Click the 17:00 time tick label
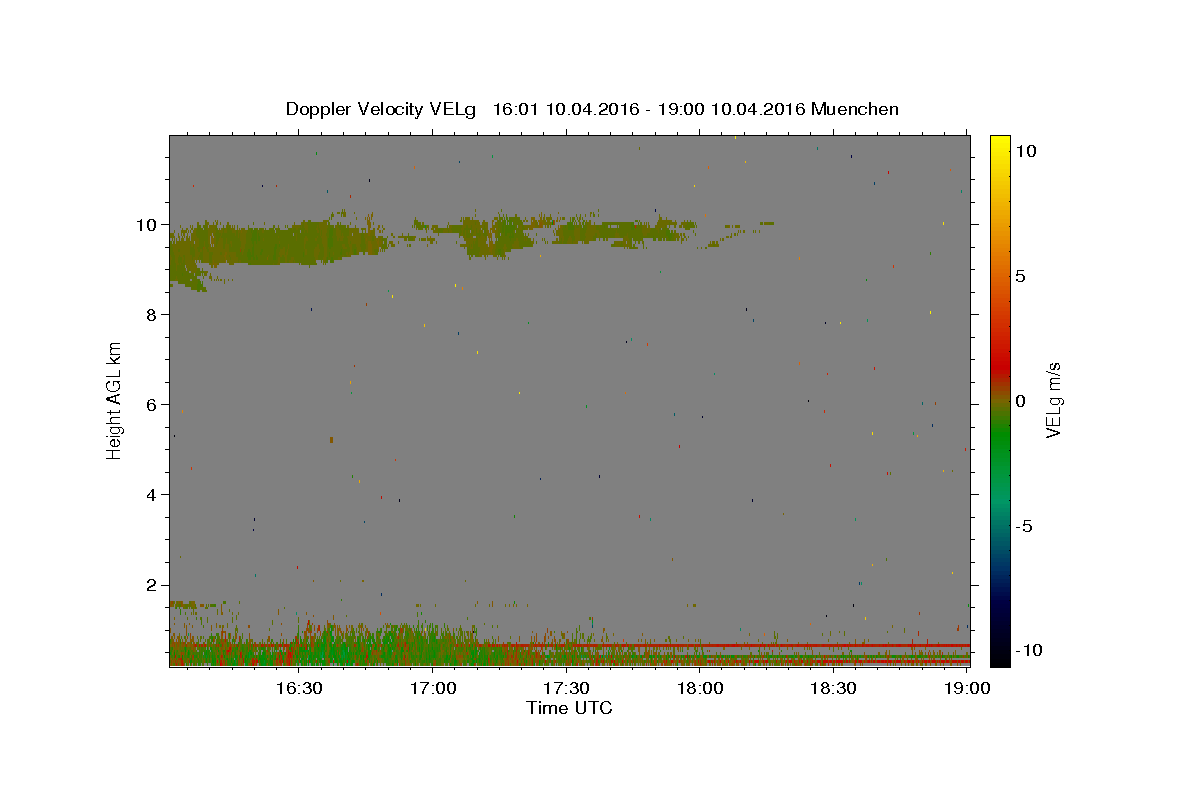1200x800 pixels. [x=432, y=688]
